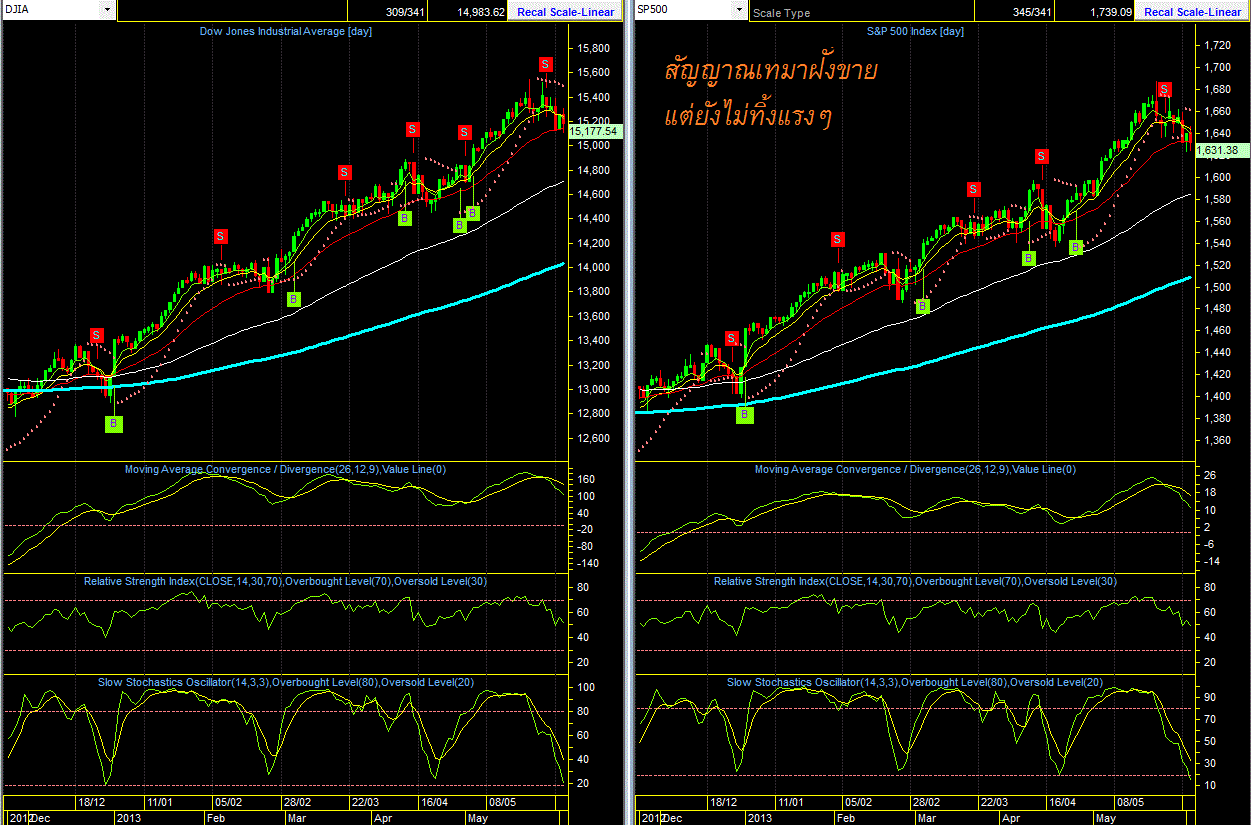The height and width of the screenshot is (825, 1251).
Task: Click the 18/12 date on DJIA time axis
Action: click(92, 802)
